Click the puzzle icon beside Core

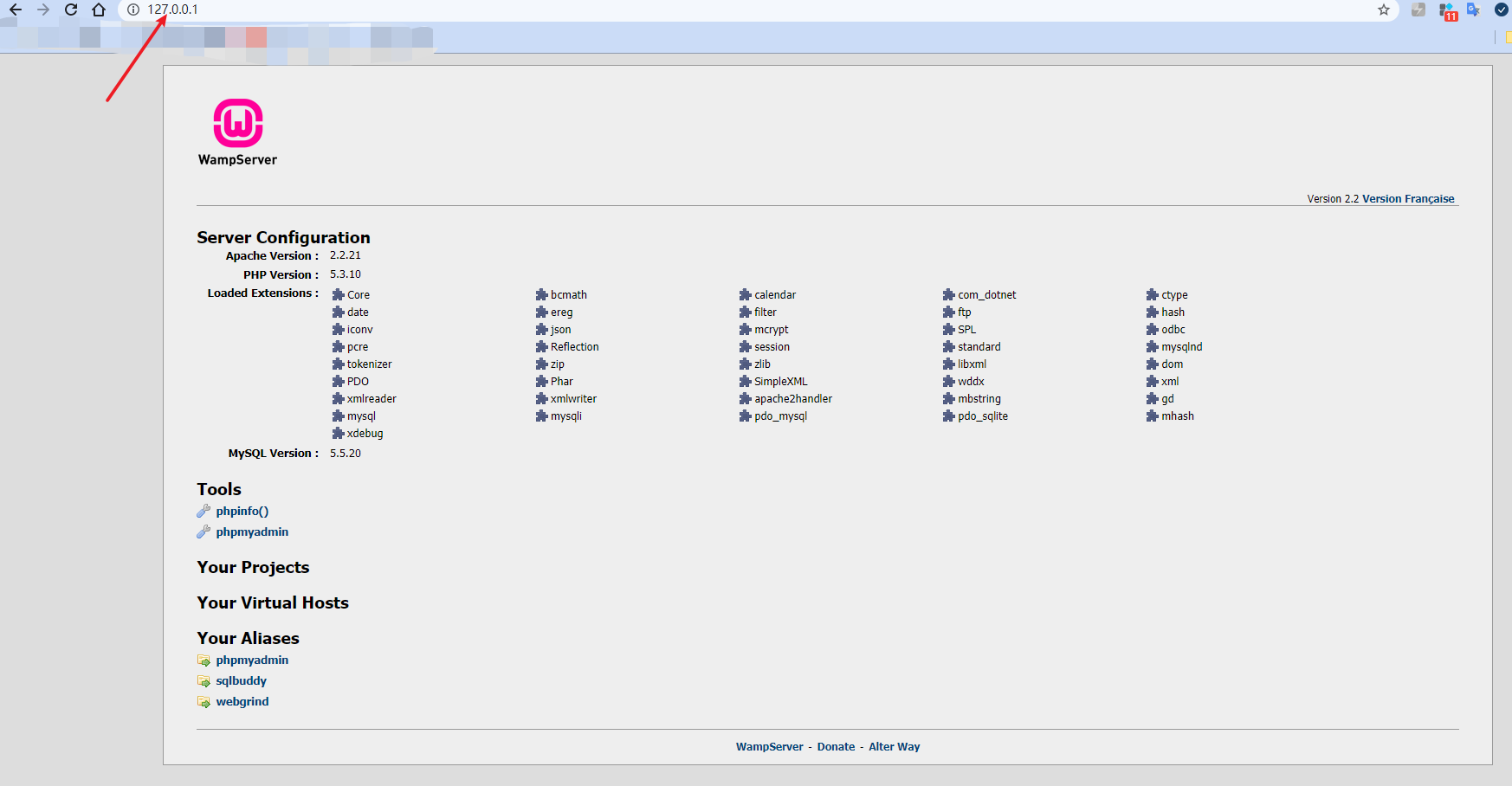click(x=339, y=294)
